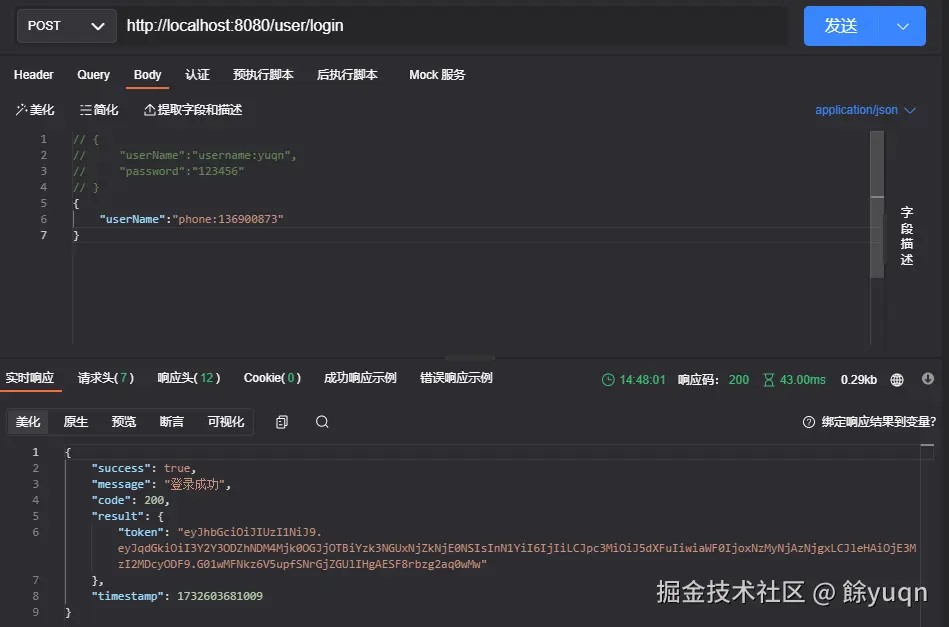
Task: Select the 可视化 visualize view mode
Action: click(226, 422)
